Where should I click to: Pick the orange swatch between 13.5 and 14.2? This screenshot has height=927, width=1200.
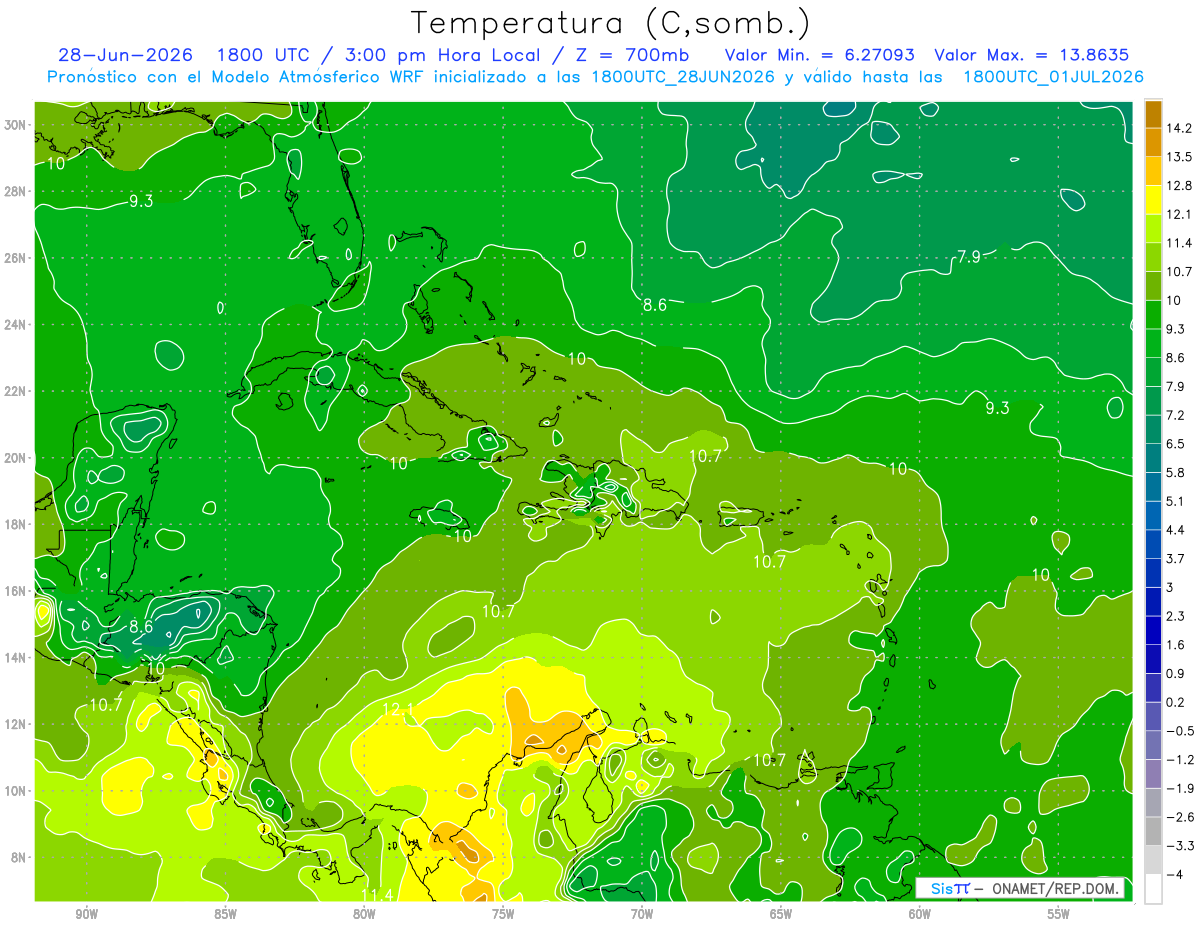coord(1153,143)
